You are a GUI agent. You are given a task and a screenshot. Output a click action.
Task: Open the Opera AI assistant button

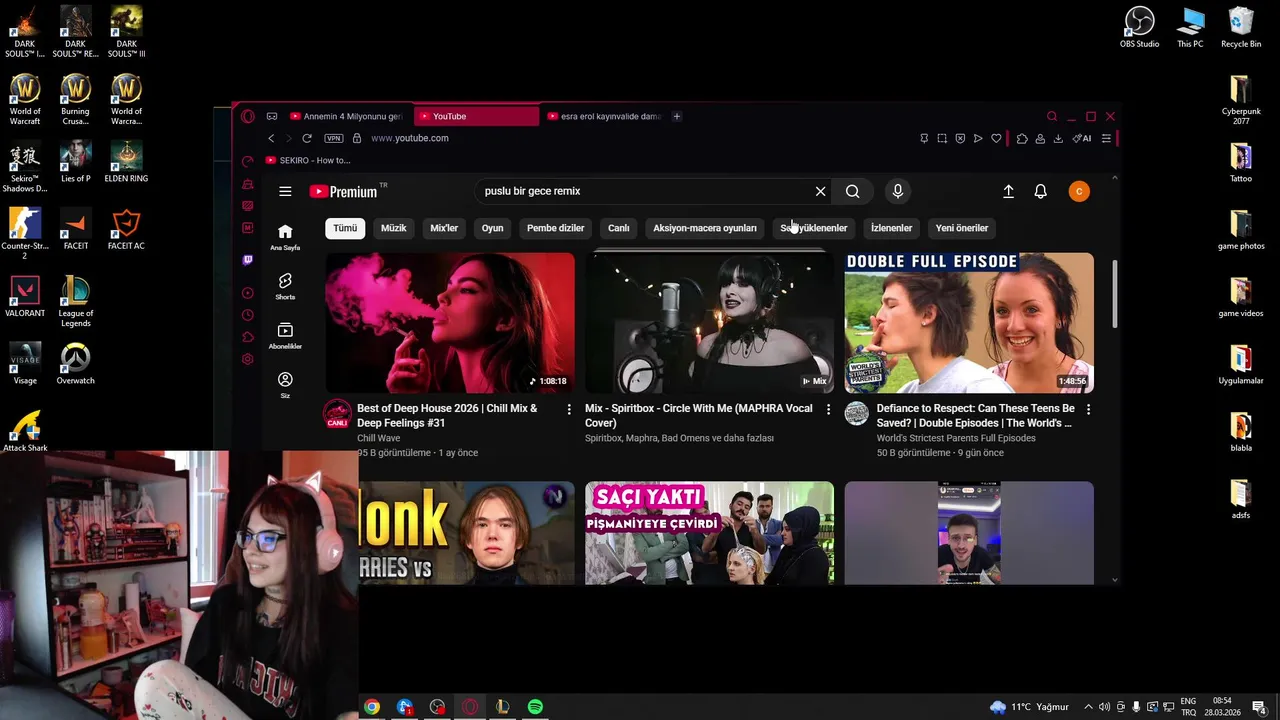pos(1082,138)
